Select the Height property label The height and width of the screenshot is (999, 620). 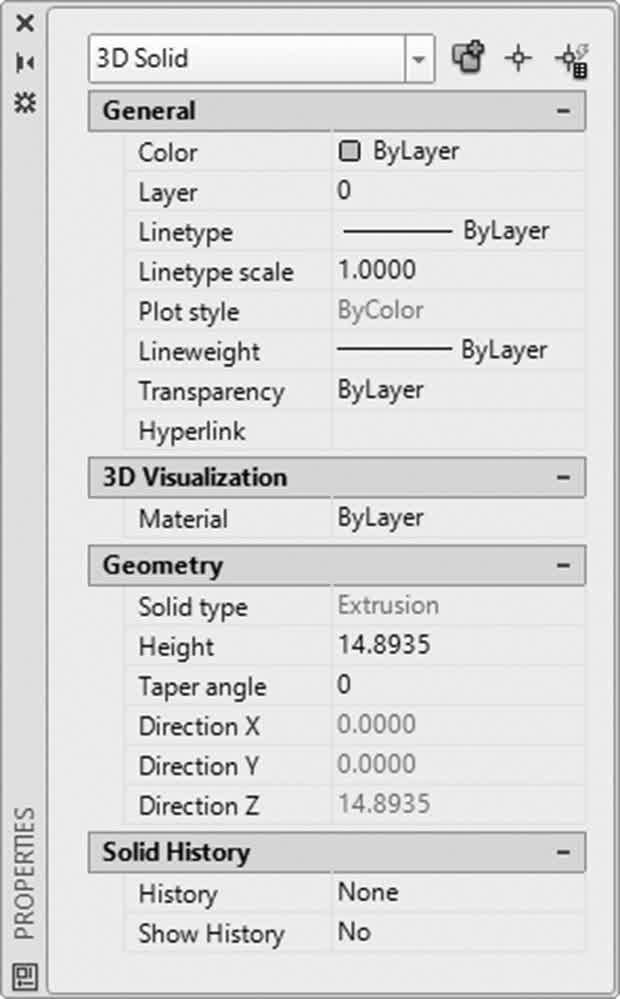(x=176, y=647)
